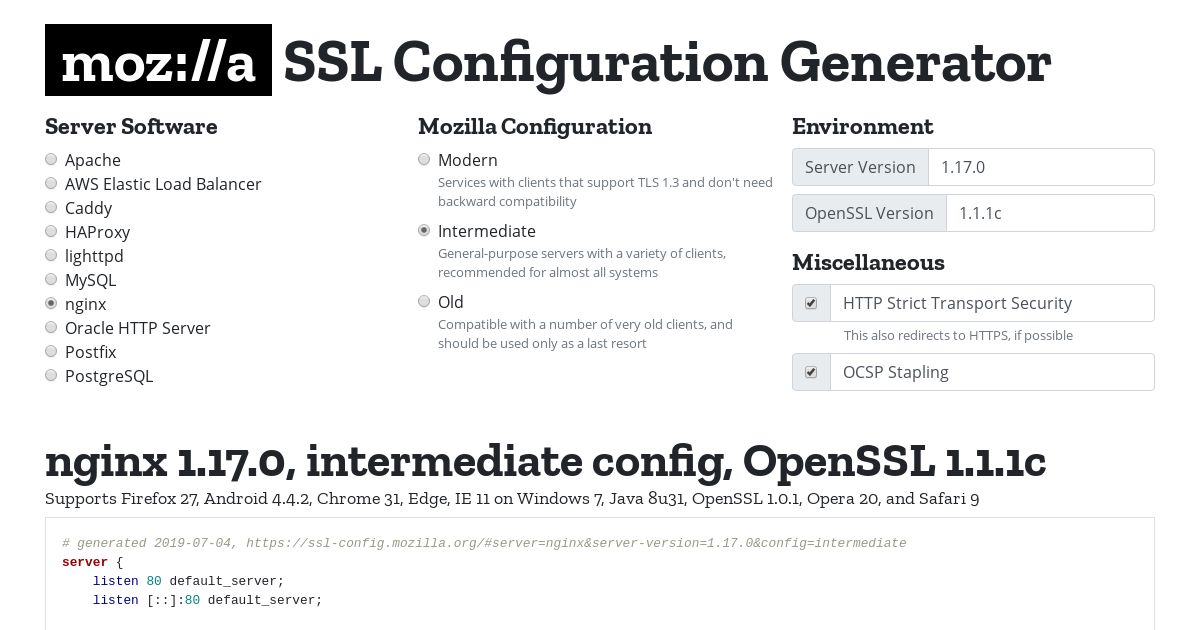
Task: Choose the Old configuration option
Action: click(x=424, y=301)
